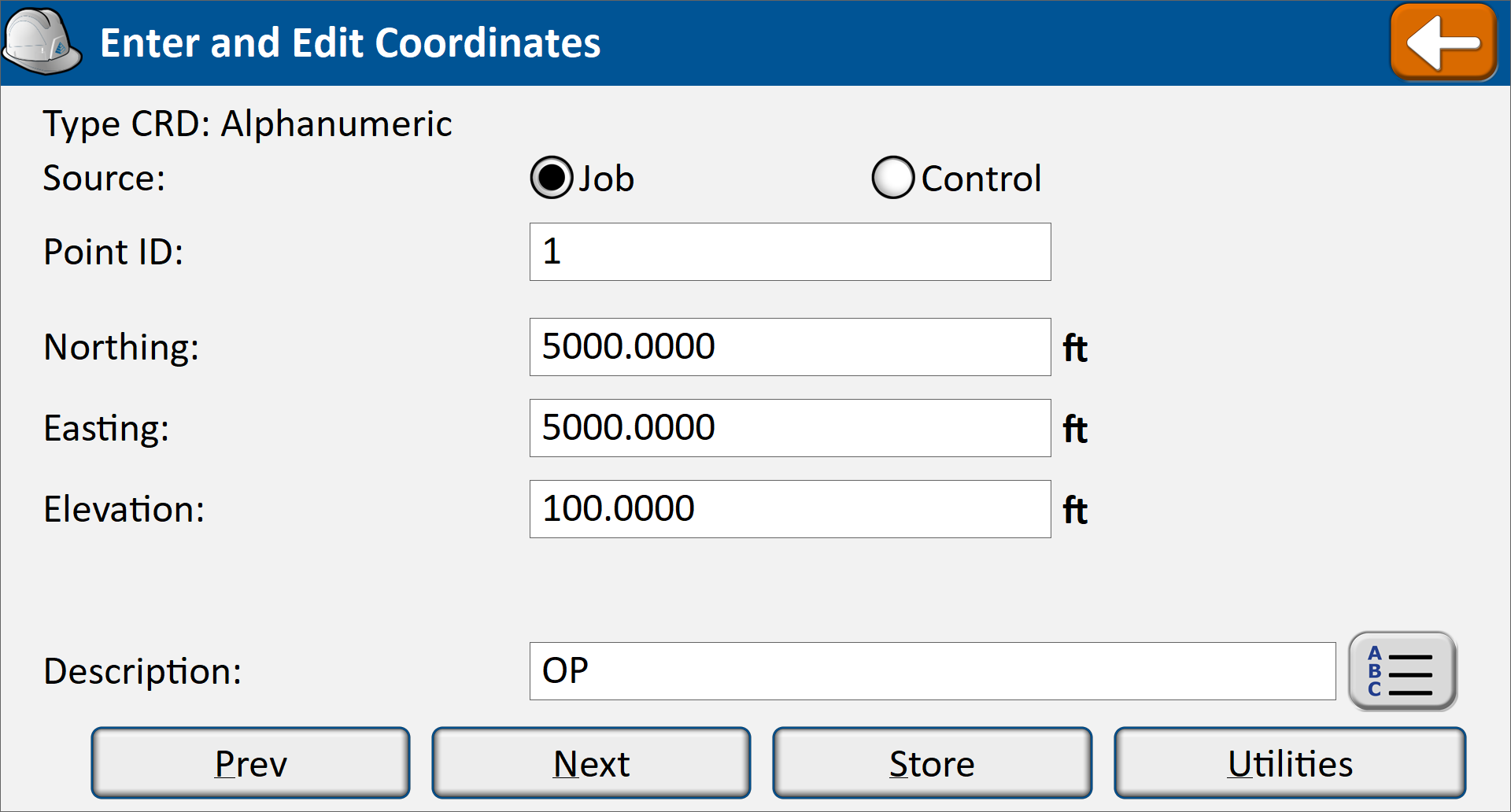Go back using the orange arrow button
The height and width of the screenshot is (812, 1511).
(x=1444, y=42)
